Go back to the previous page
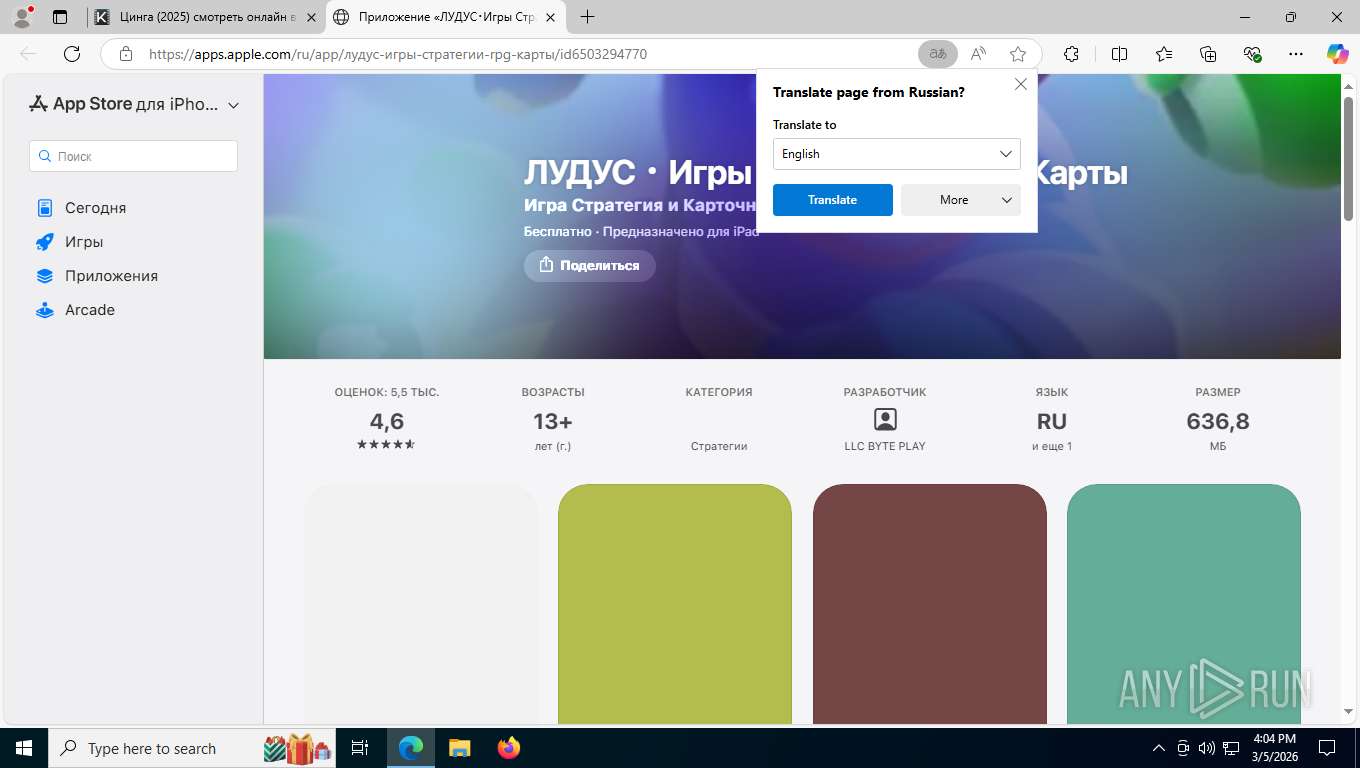The height and width of the screenshot is (768, 1360). (28, 54)
